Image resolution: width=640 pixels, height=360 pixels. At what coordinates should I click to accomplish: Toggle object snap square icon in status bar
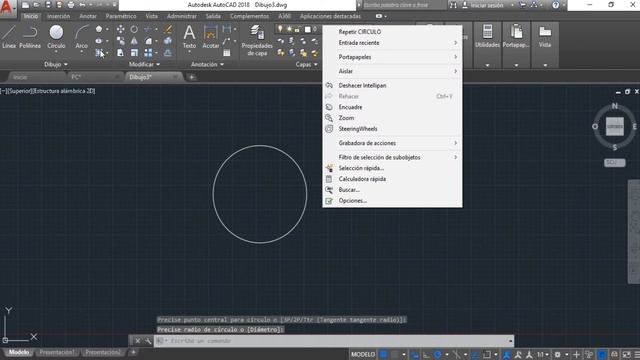point(487,354)
